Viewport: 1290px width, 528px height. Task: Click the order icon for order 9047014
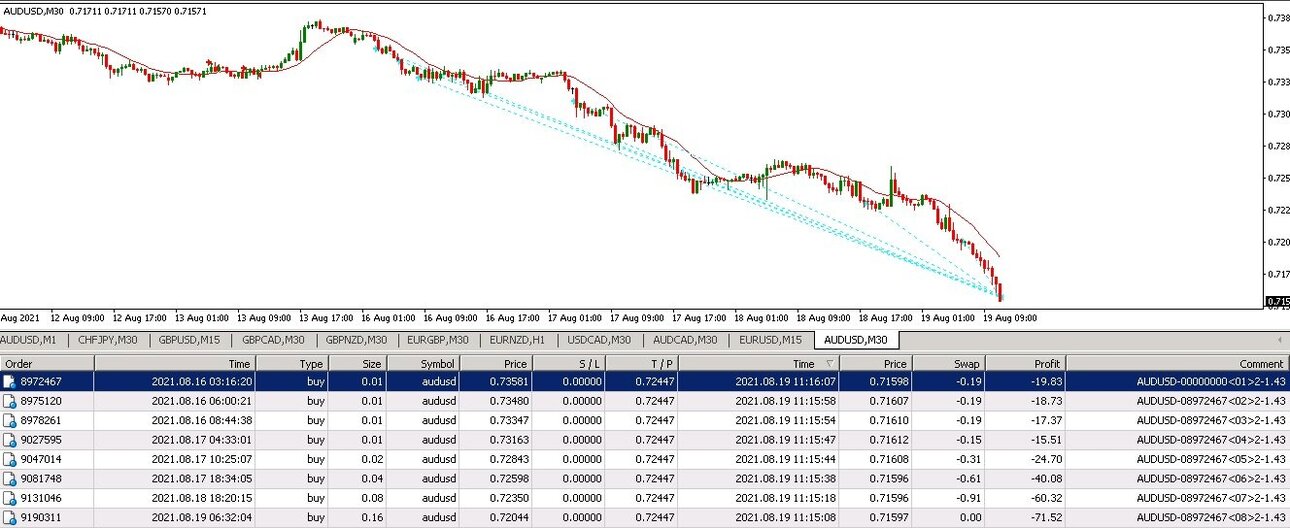[10, 459]
